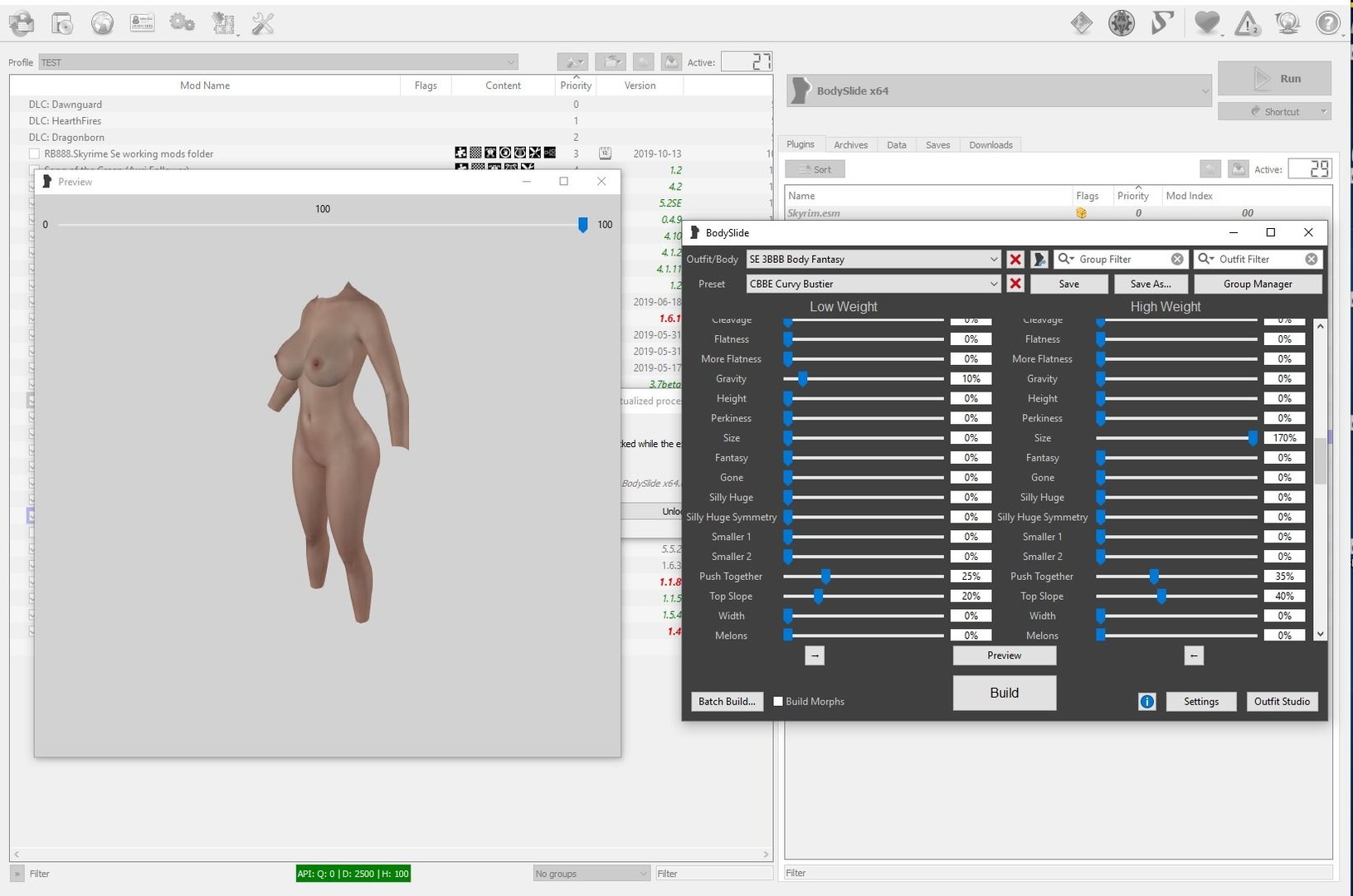Expand the Outfit/Body dropdown
The image size is (1353, 896).
(874, 260)
